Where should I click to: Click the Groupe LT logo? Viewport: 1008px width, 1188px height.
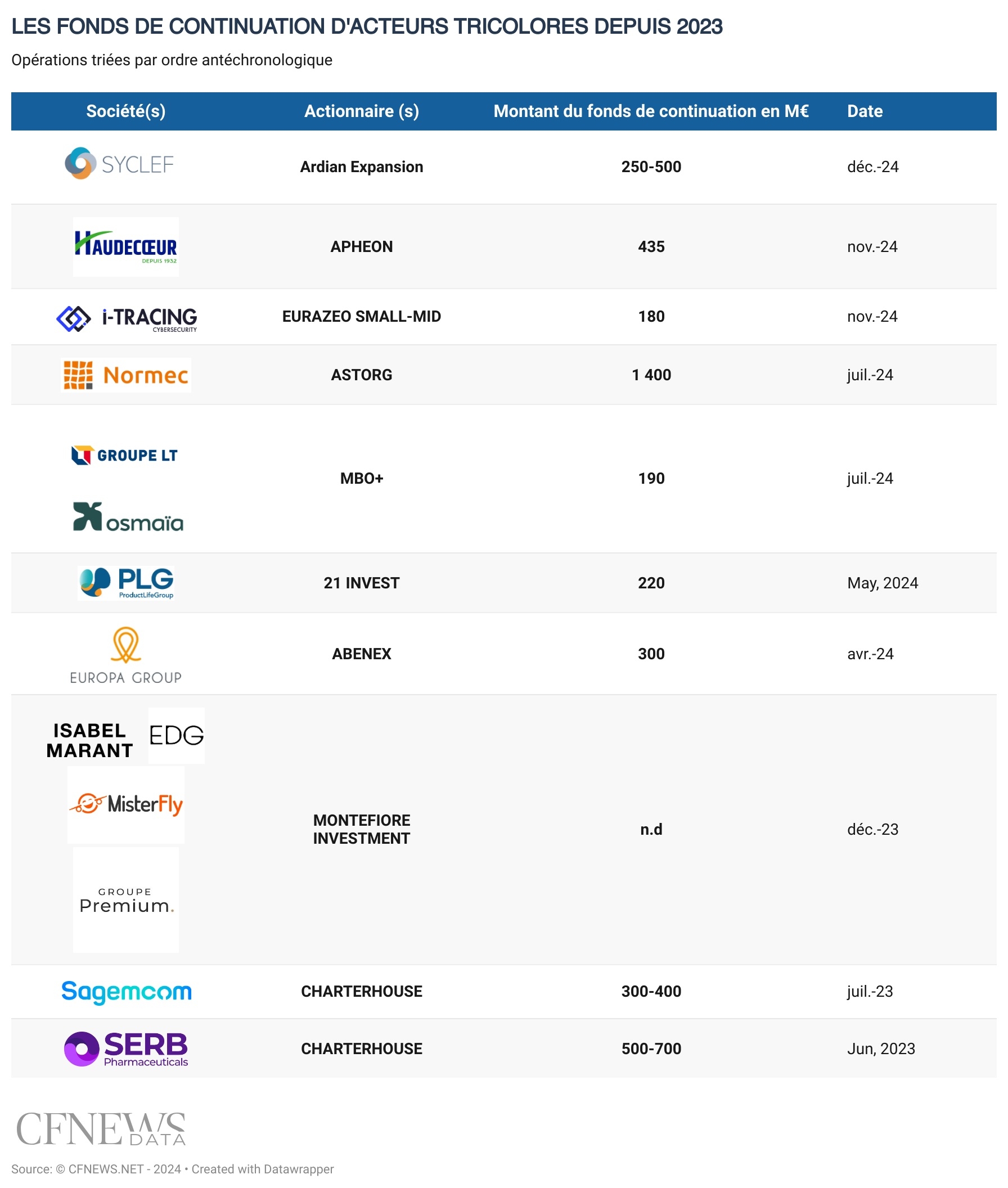click(x=124, y=456)
